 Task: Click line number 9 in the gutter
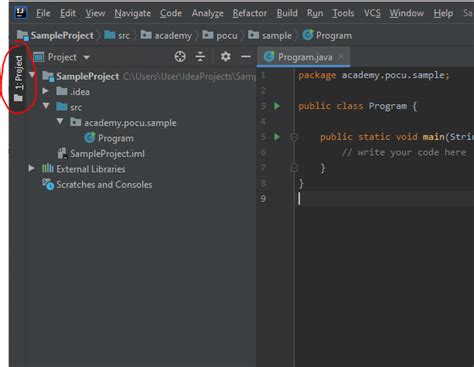coord(263,199)
